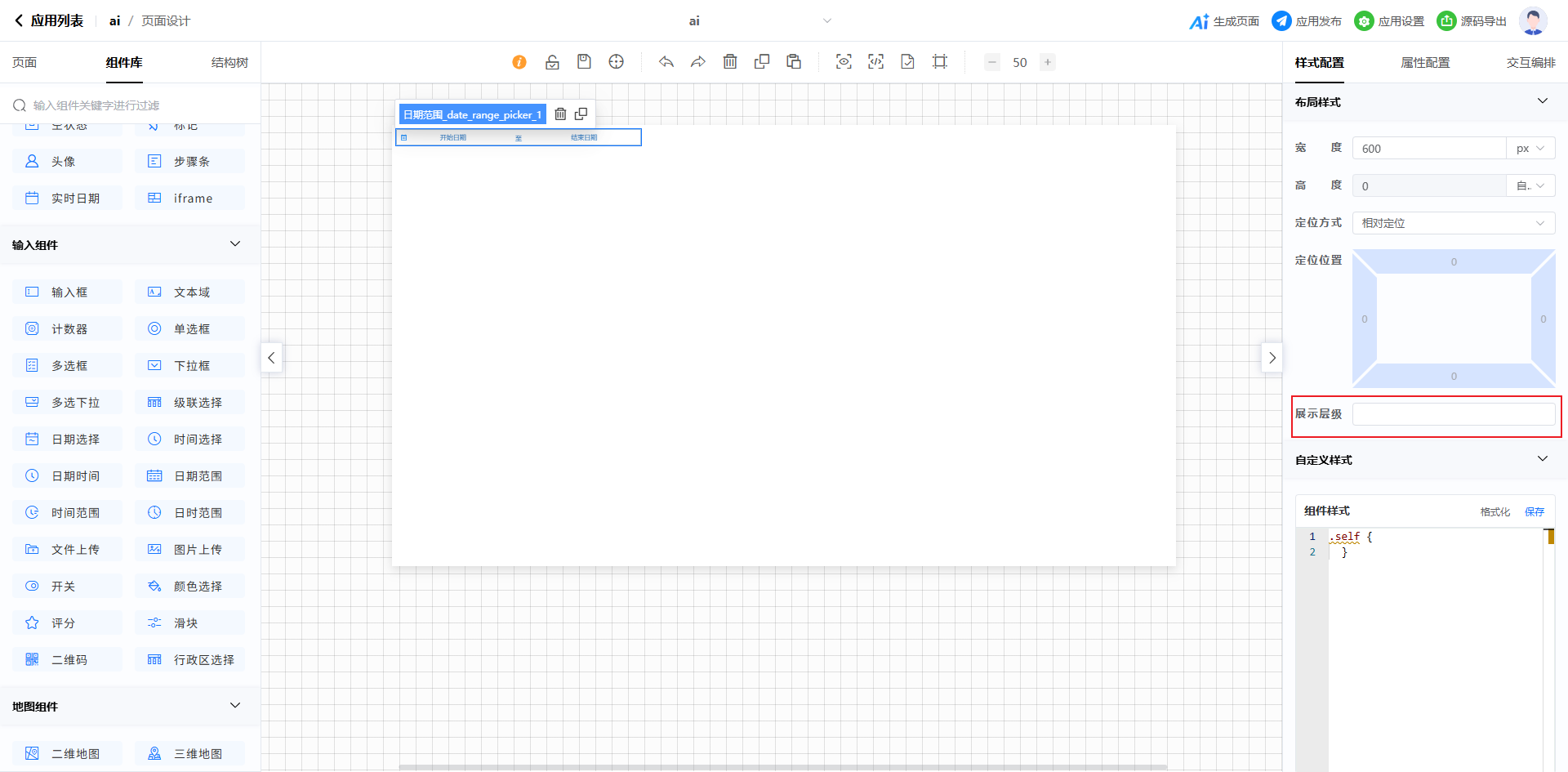The image size is (1568, 772).
Task: Click the AI 生成页面 button
Action: pos(1224,21)
